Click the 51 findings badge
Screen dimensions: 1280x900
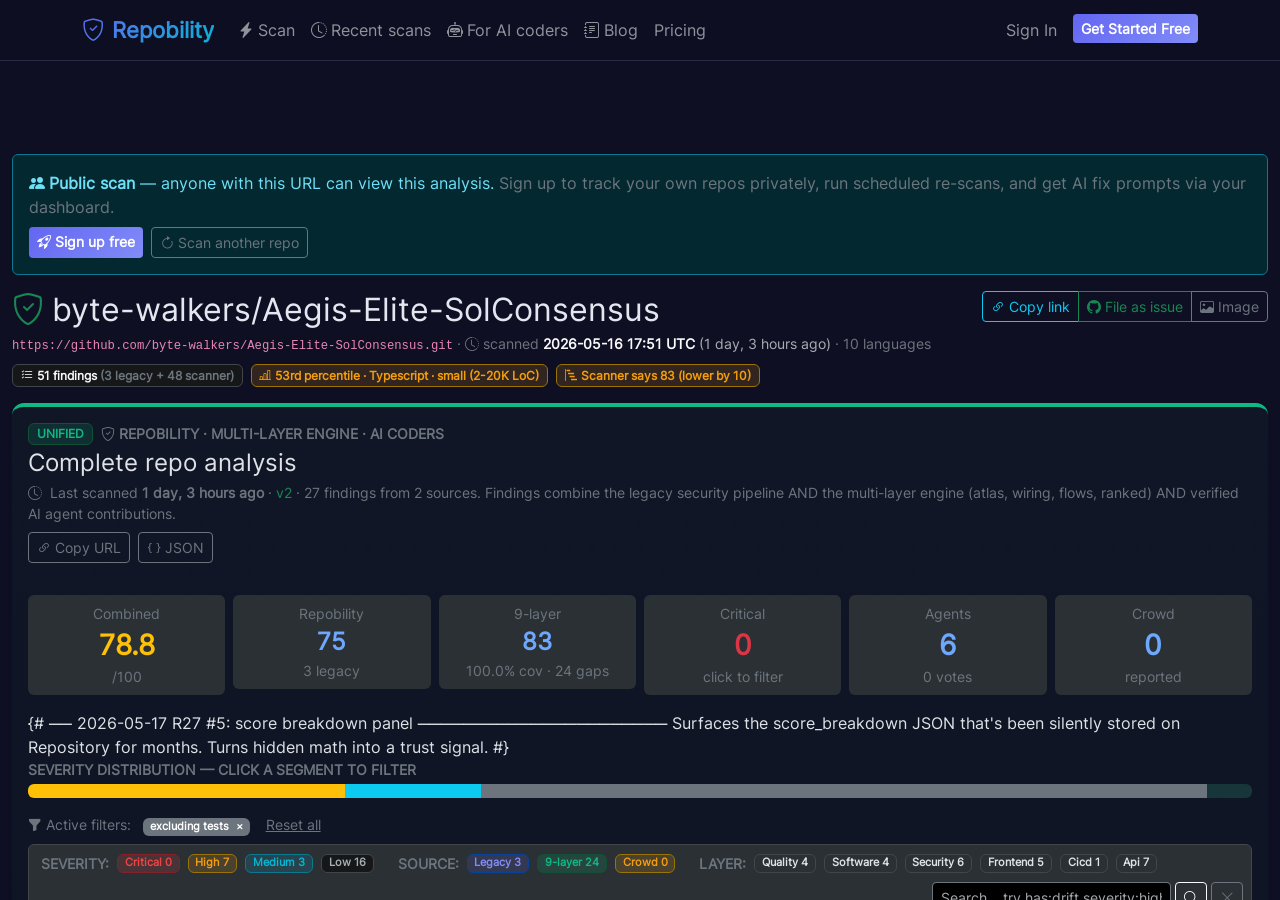(127, 375)
